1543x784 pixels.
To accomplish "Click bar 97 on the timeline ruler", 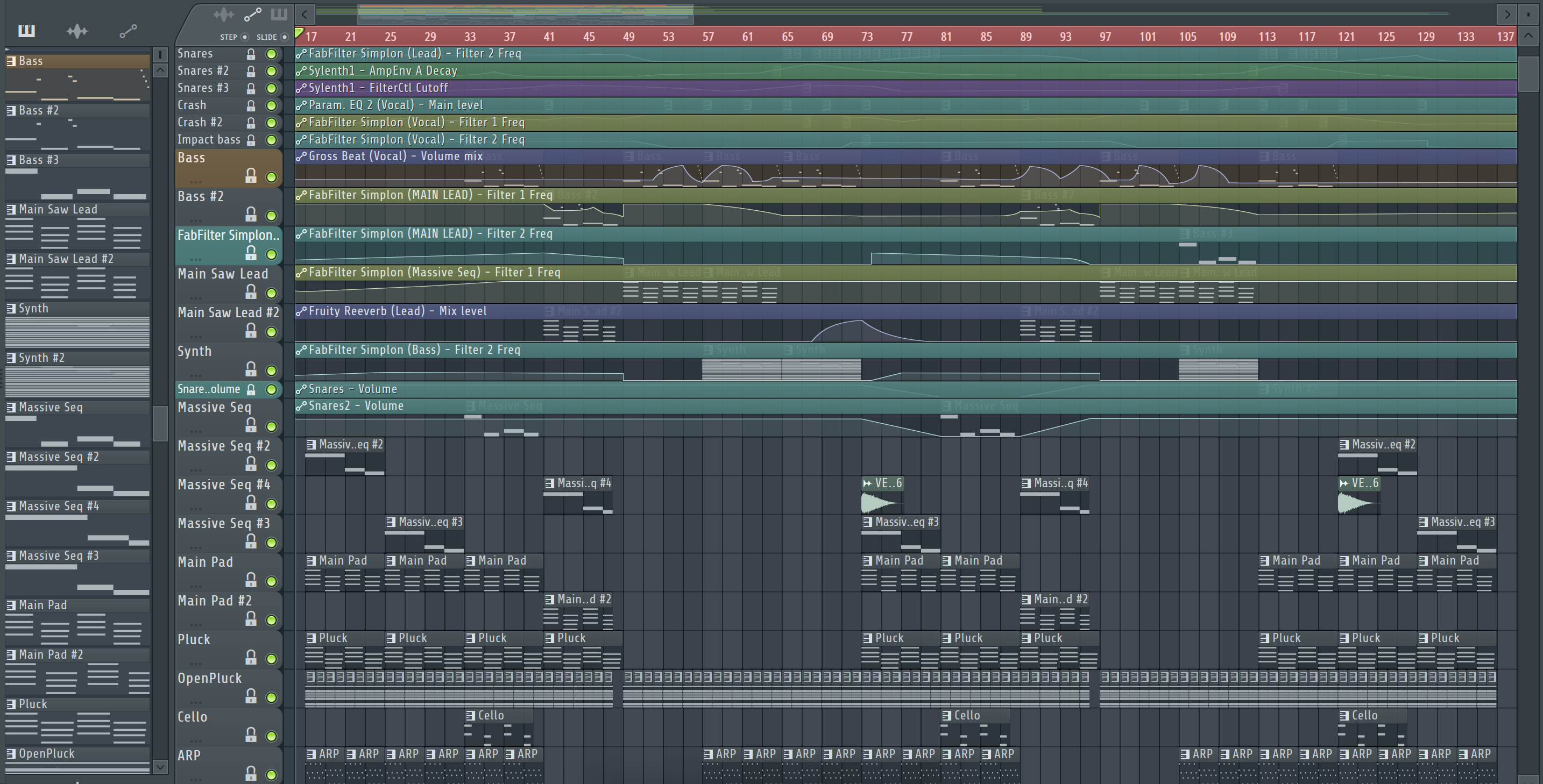I will coord(1105,37).
